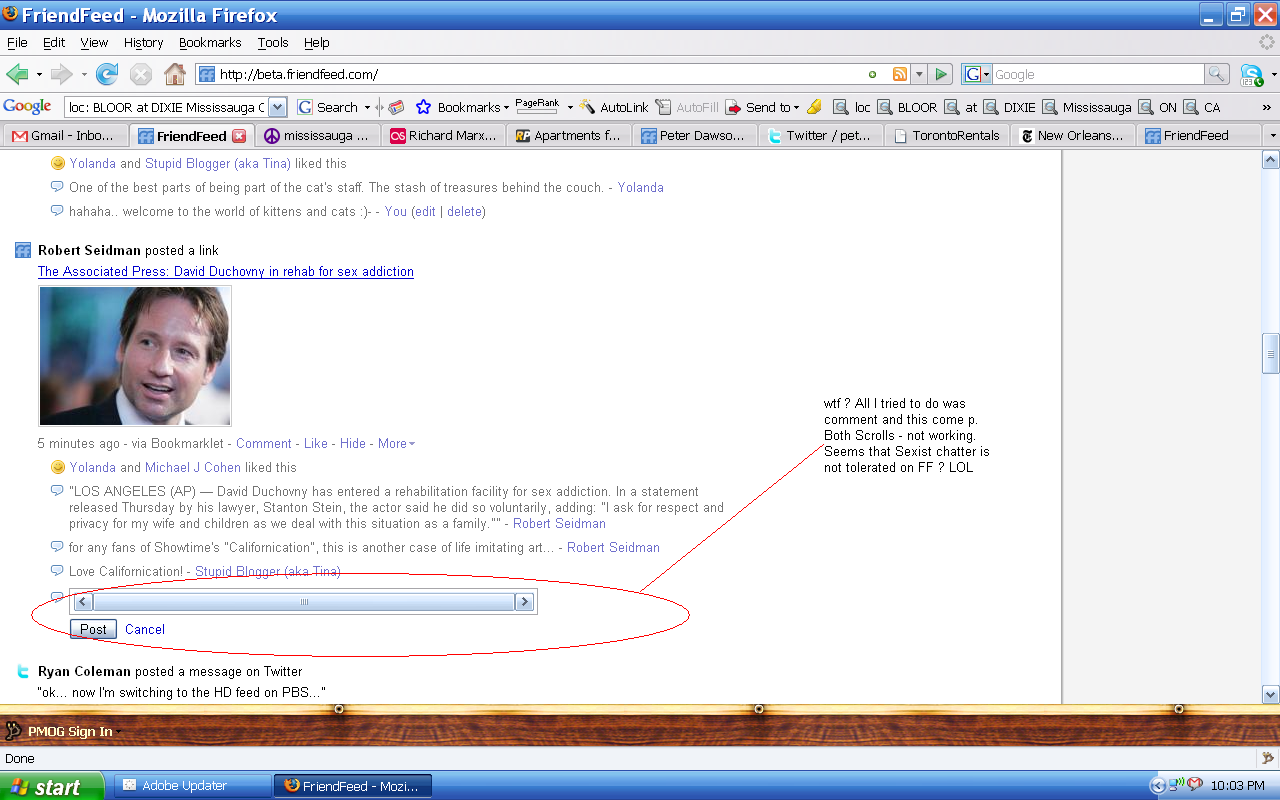Hide Robert Seidman's post
Image resolution: width=1280 pixels, height=800 pixels.
pos(353,443)
